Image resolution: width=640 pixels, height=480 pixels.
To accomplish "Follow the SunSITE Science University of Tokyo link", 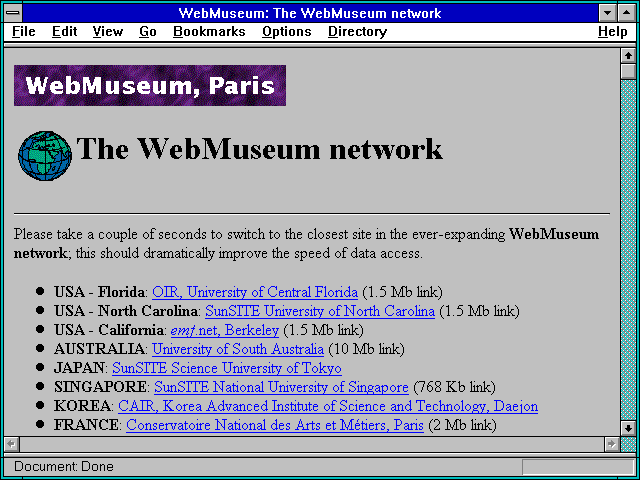I will point(227,368).
